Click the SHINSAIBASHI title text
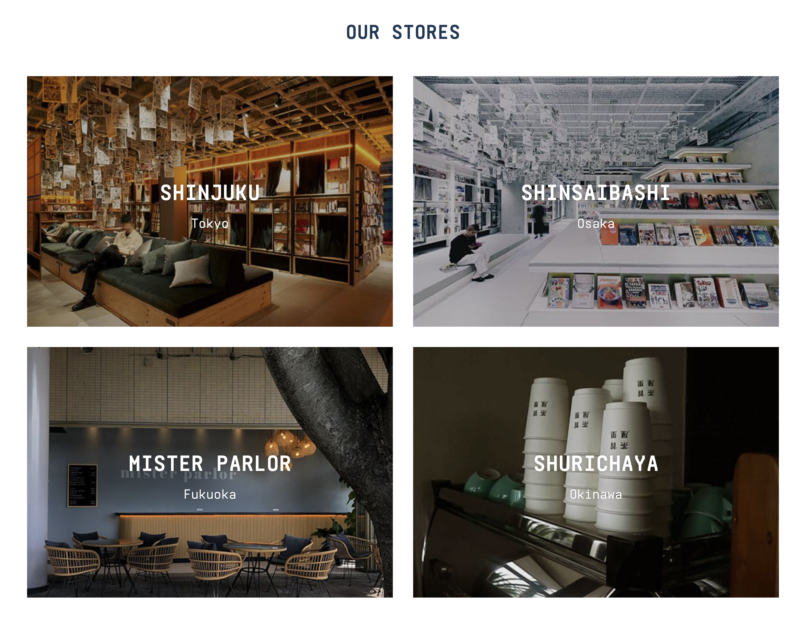 click(x=596, y=193)
